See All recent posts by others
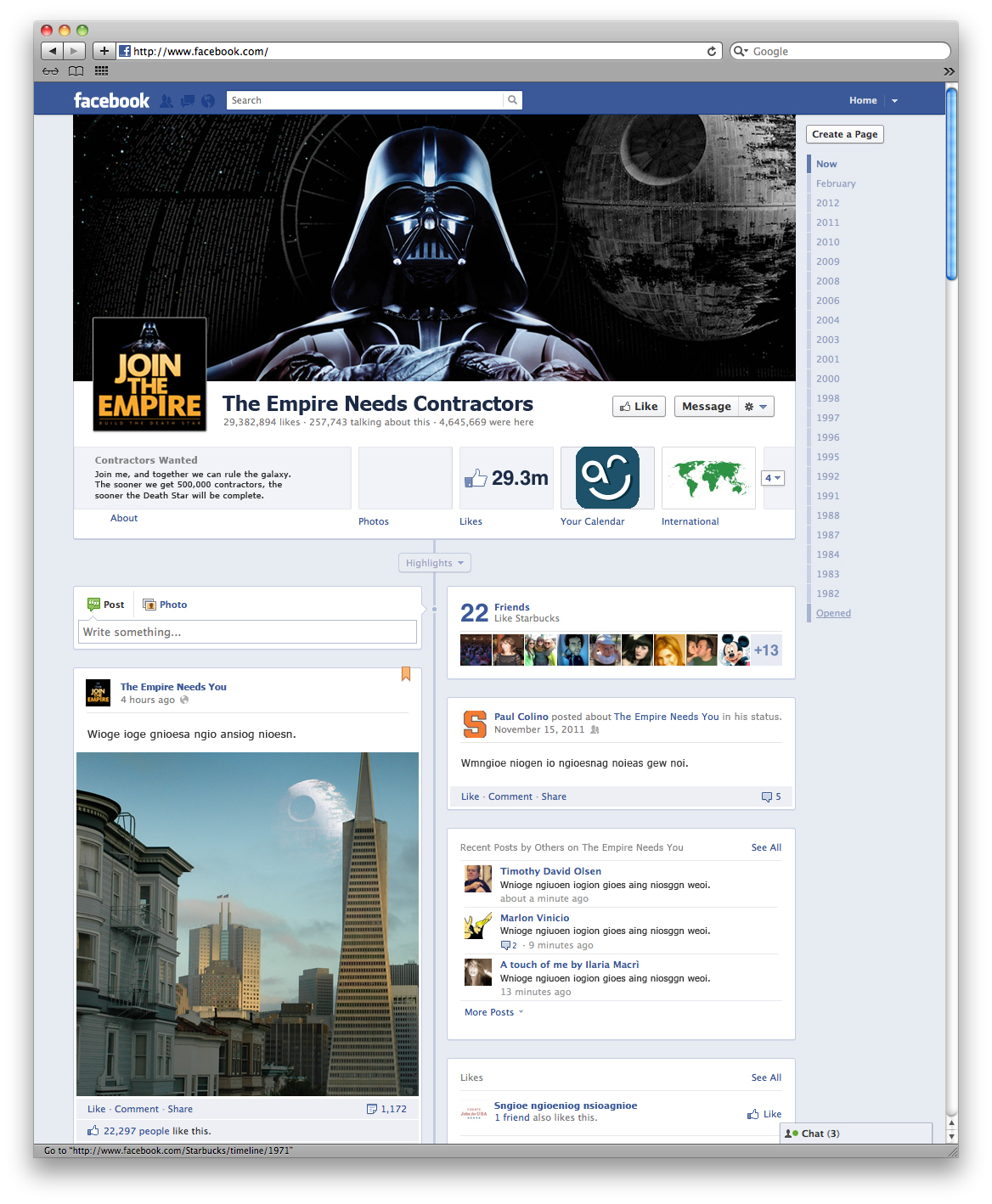The width and height of the screenshot is (992, 1204). (x=766, y=847)
